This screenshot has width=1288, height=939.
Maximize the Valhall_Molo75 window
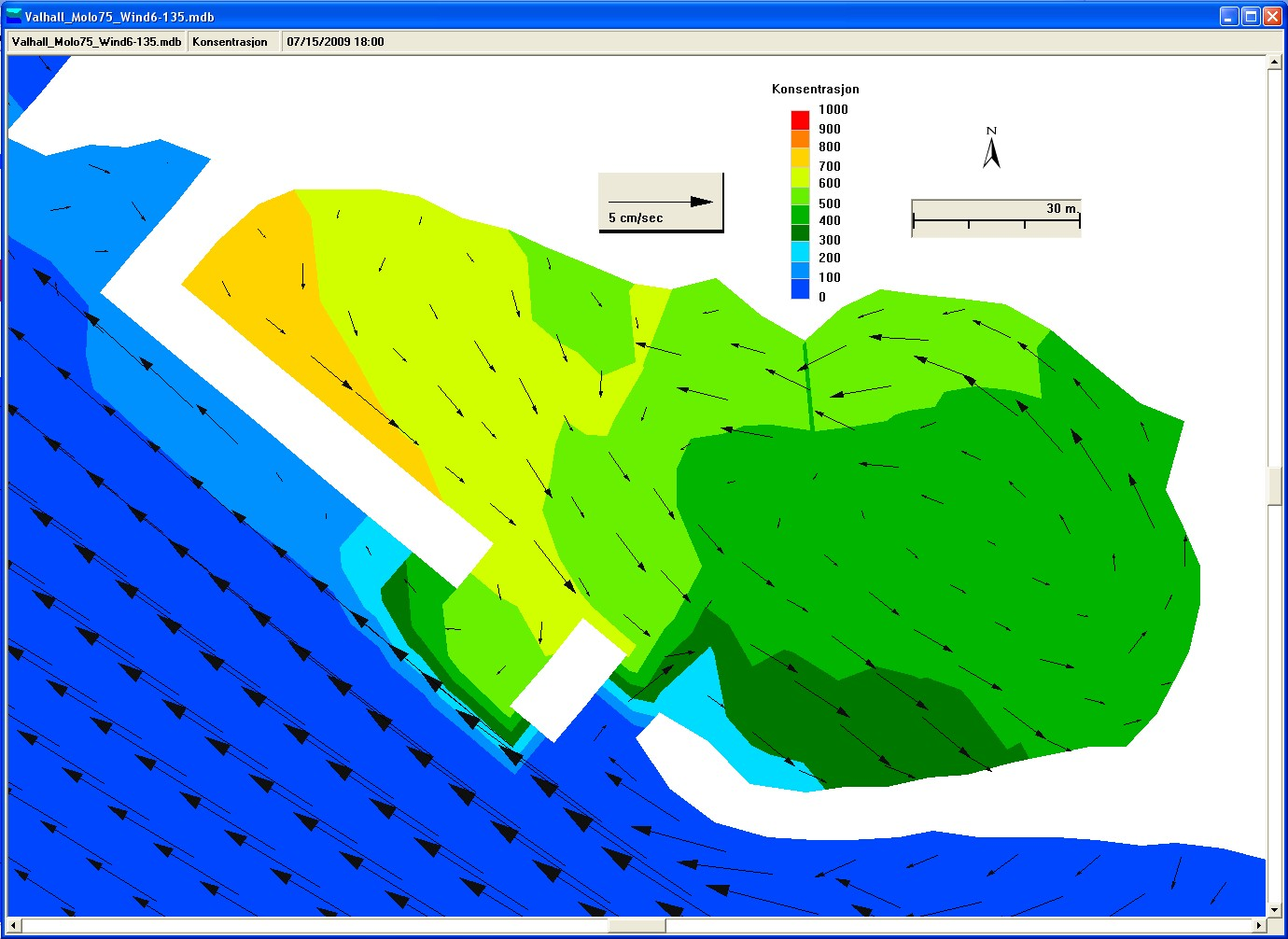[x=1251, y=16]
